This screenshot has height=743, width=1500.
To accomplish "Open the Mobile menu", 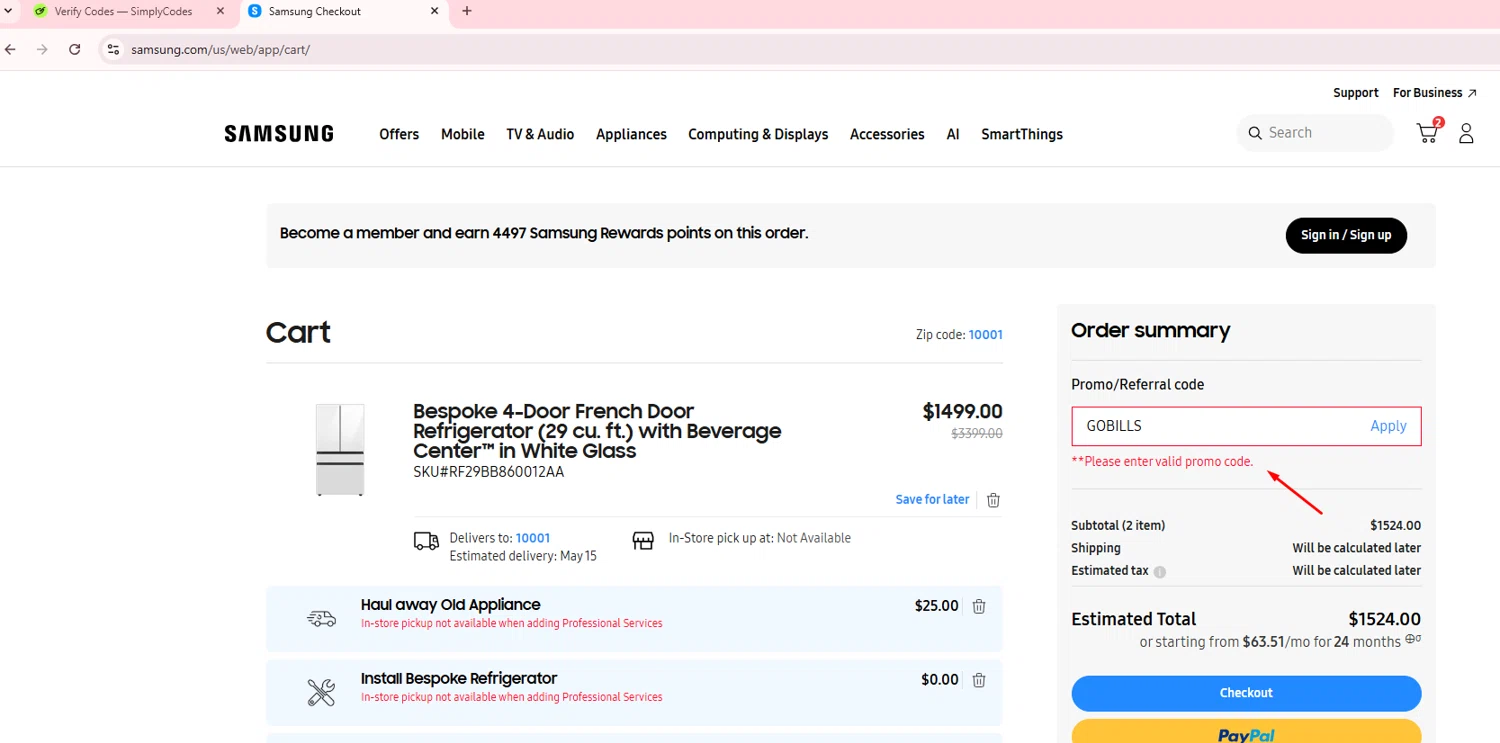I will (x=463, y=134).
